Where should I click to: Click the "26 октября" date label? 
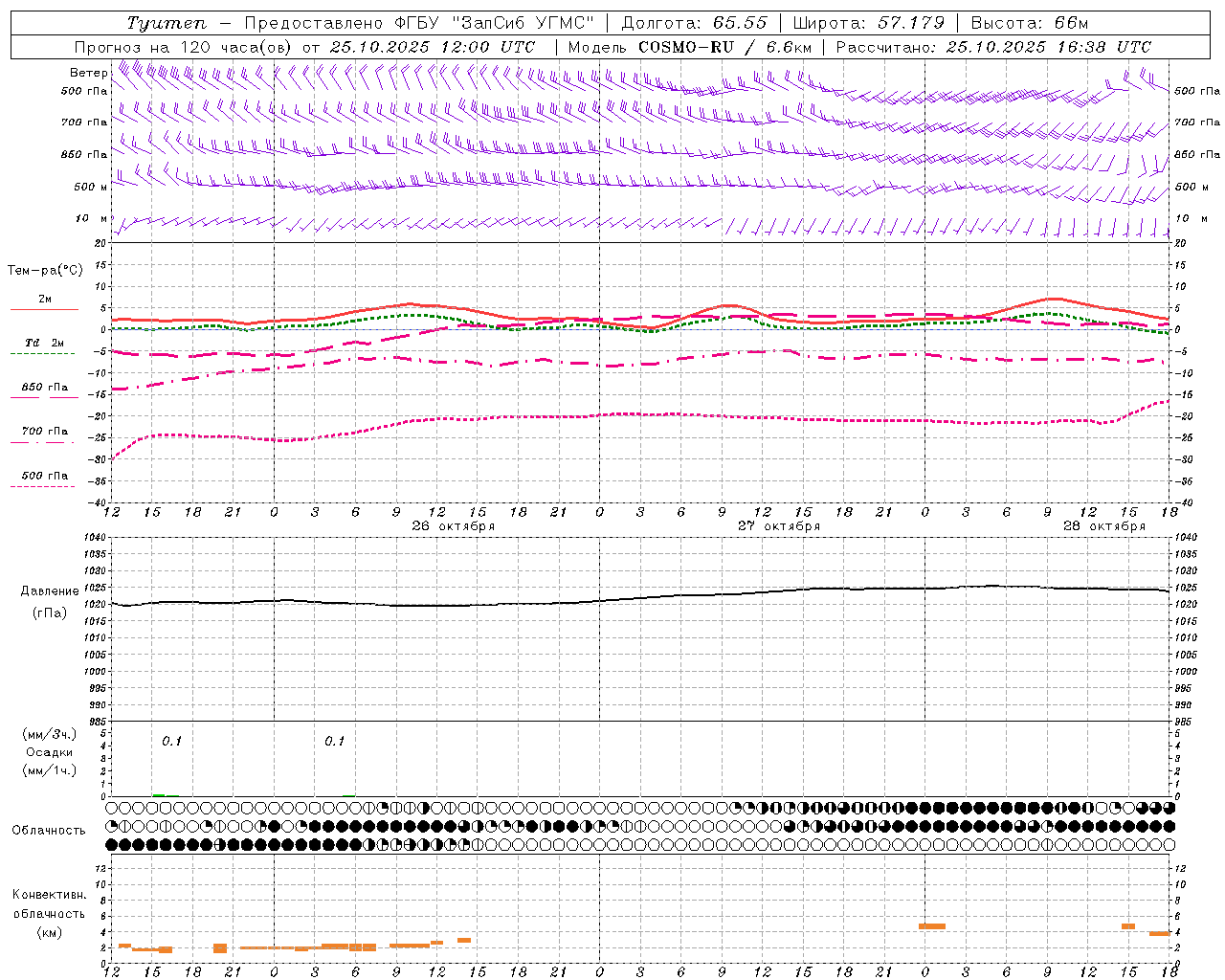coord(453,525)
